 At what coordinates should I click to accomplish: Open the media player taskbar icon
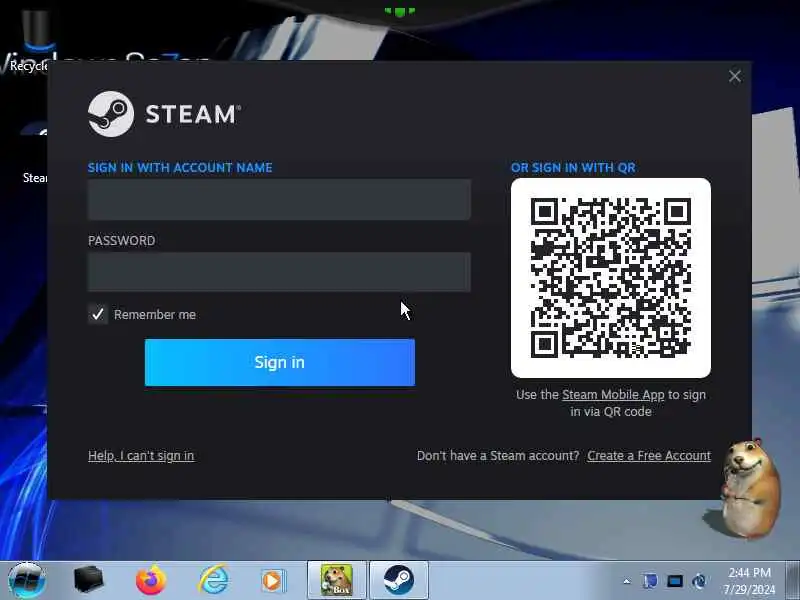click(274, 581)
